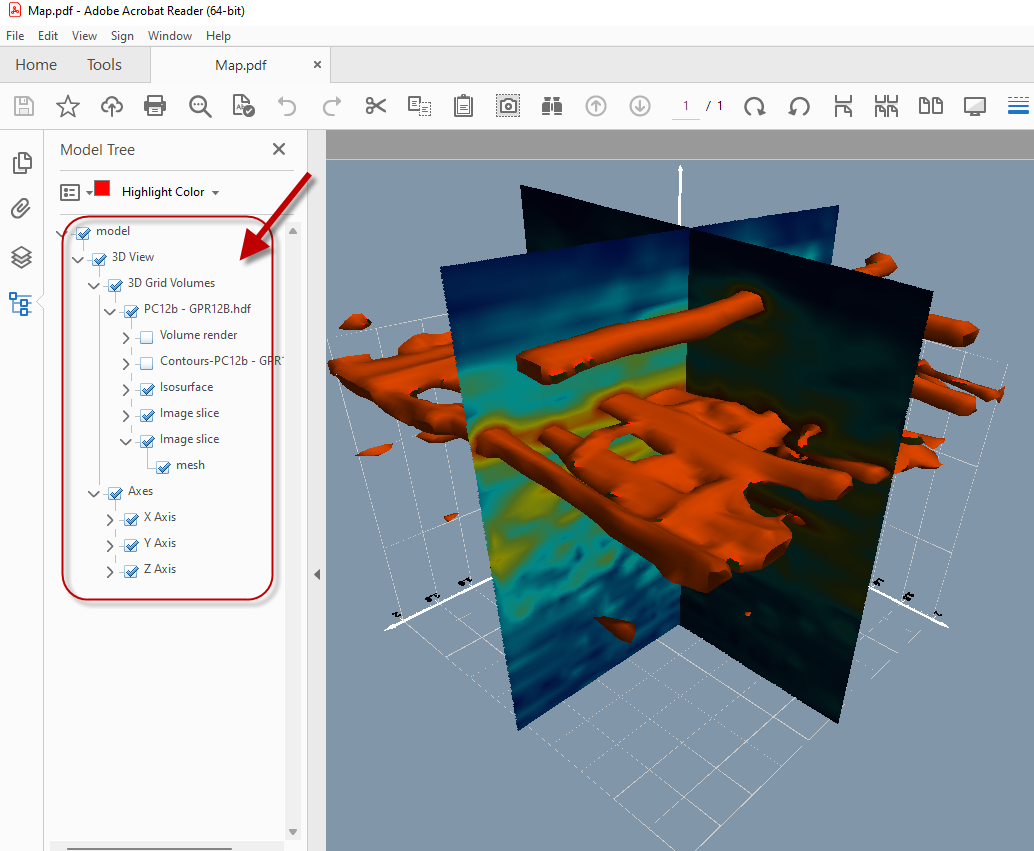Click the scissors cut icon

click(375, 106)
